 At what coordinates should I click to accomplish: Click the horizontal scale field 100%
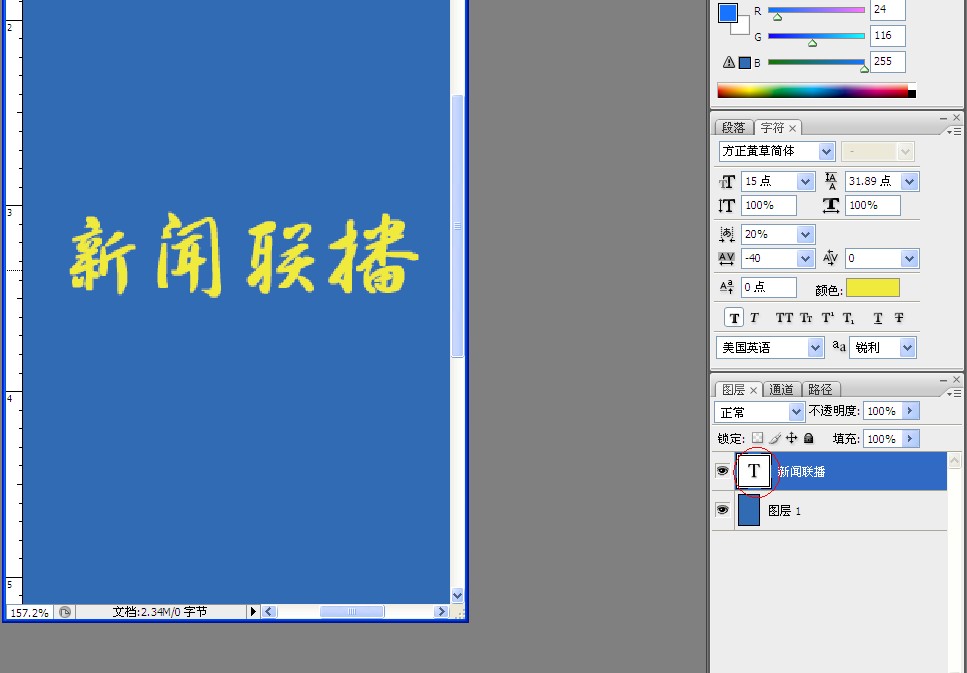coord(873,205)
